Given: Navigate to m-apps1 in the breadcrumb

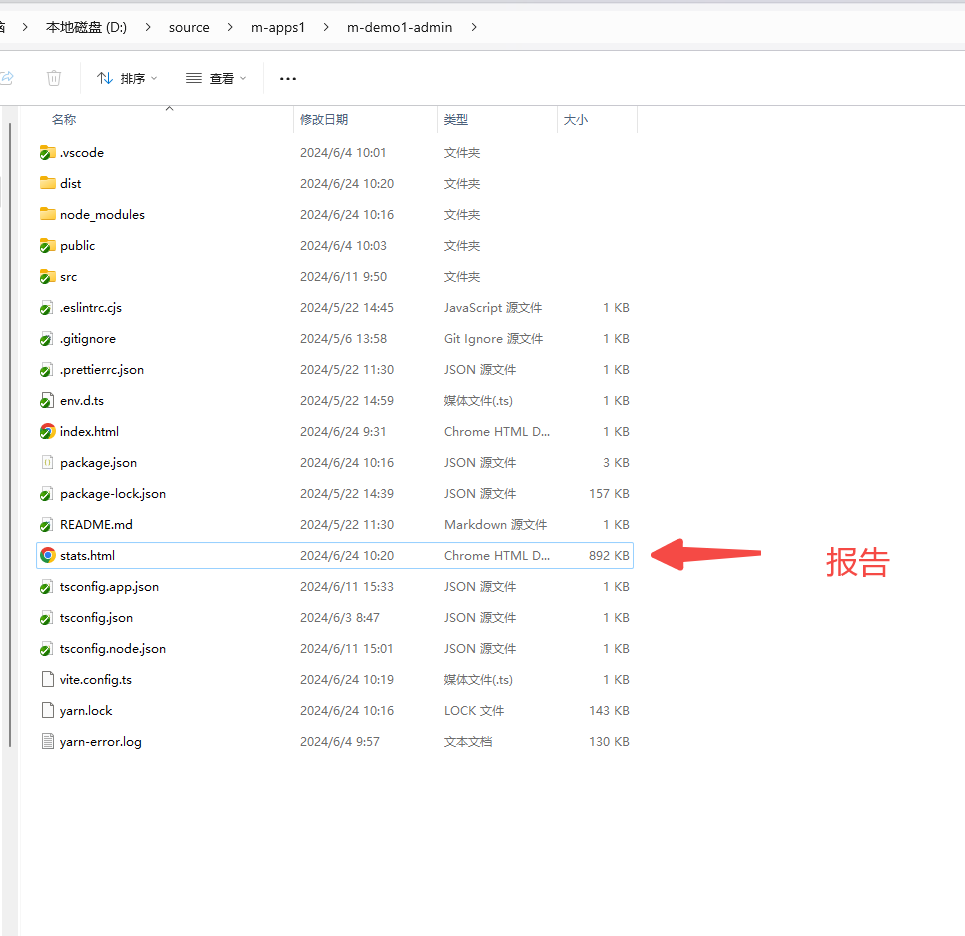Looking at the screenshot, I should point(278,27).
